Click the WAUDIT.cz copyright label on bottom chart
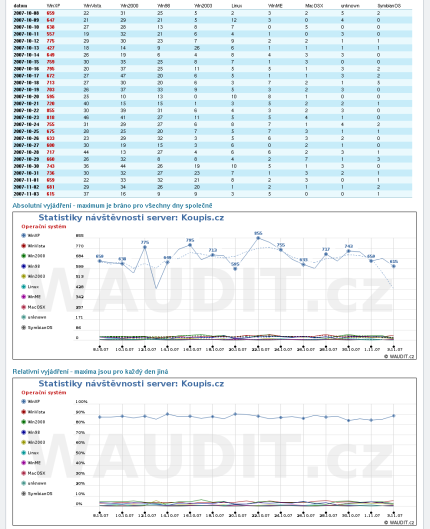430x529 pixels. 399,522
